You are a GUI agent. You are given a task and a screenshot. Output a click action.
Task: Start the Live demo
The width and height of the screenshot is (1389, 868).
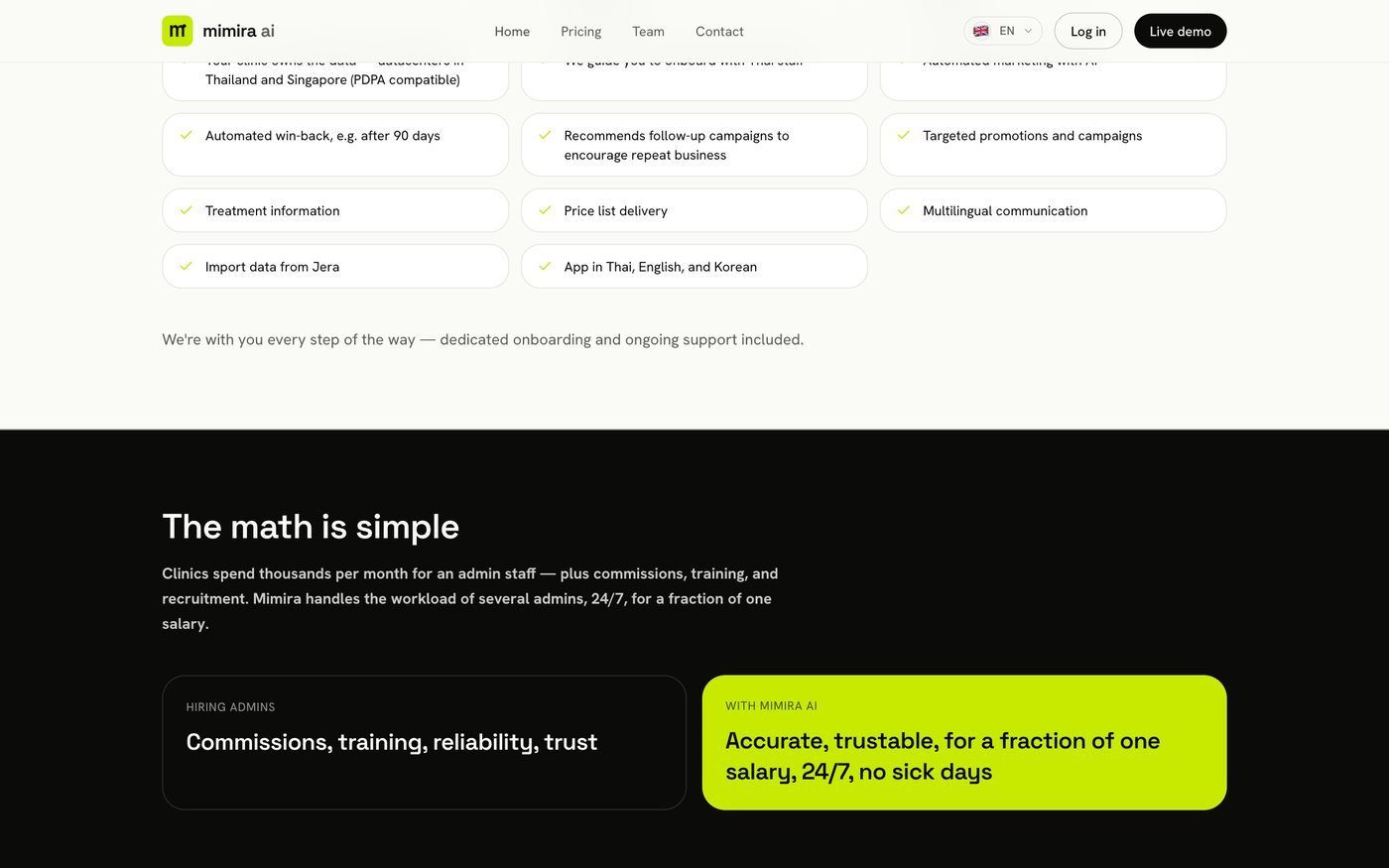tap(1181, 31)
